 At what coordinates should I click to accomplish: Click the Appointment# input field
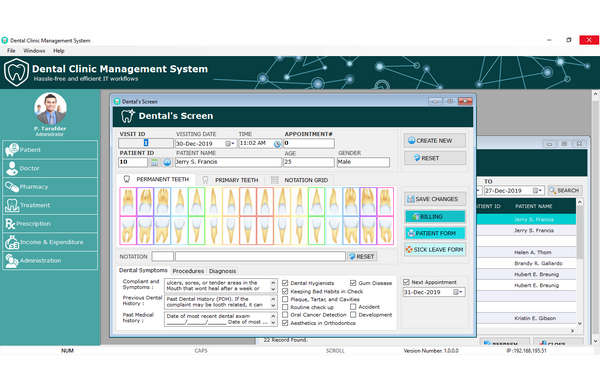(x=309, y=143)
